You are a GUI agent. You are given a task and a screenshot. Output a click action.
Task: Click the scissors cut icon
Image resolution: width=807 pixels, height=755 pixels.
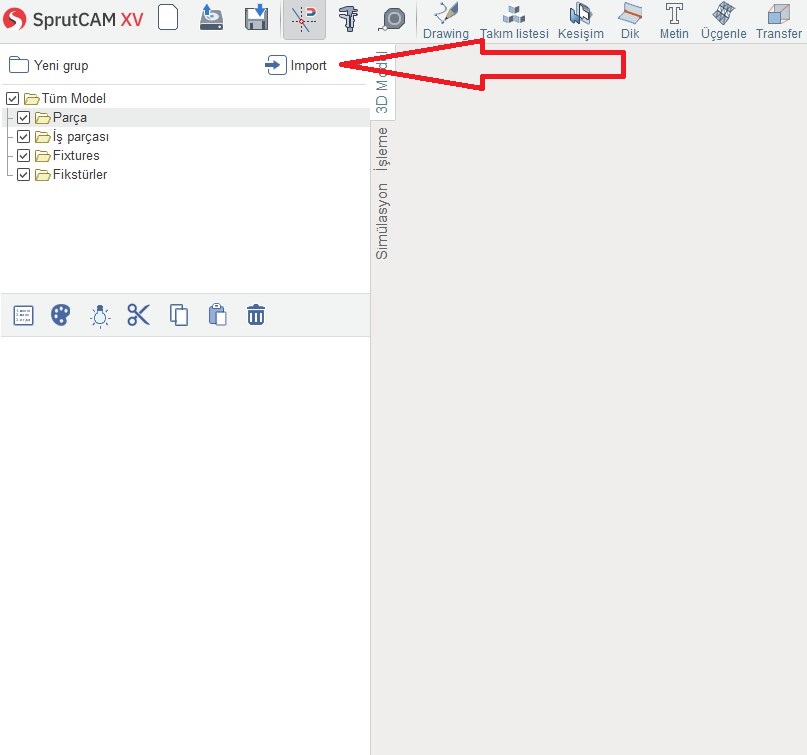138,315
